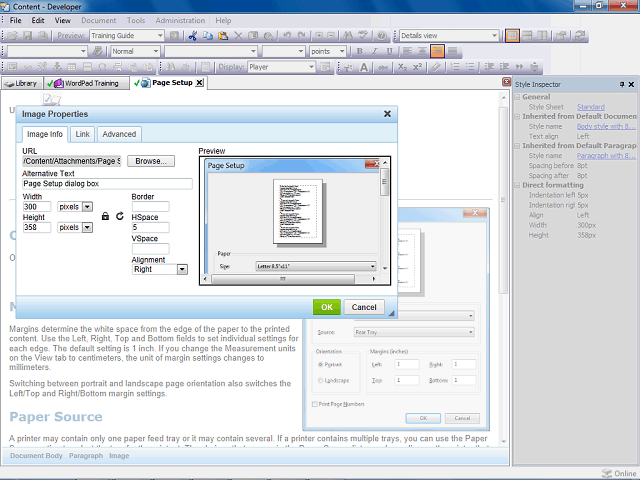Toggle the Print Page Numbers checkbox
This screenshot has height=480, width=640.
pos(315,404)
